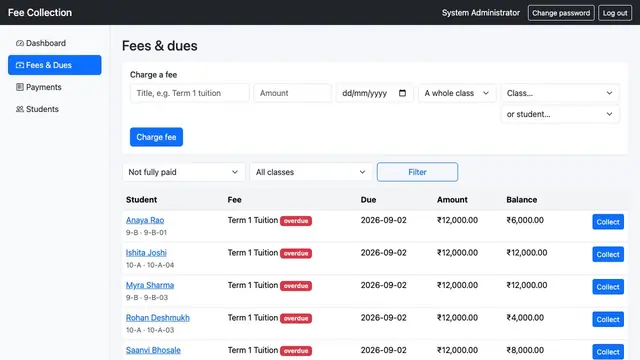This screenshot has height=360, width=640.
Task: Click the Balance column header
Action: pyautogui.click(x=522, y=200)
